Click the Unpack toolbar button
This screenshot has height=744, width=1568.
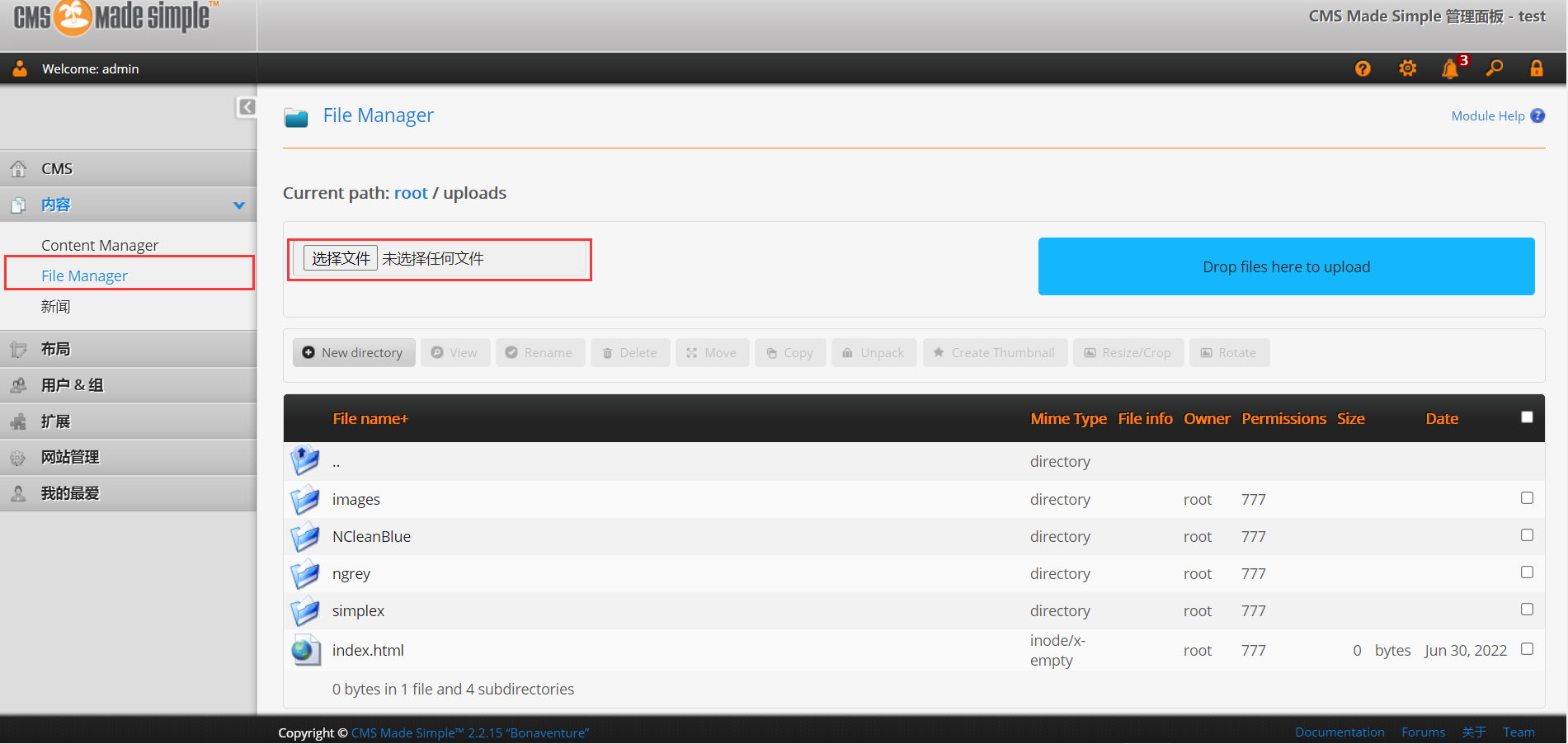tap(874, 352)
